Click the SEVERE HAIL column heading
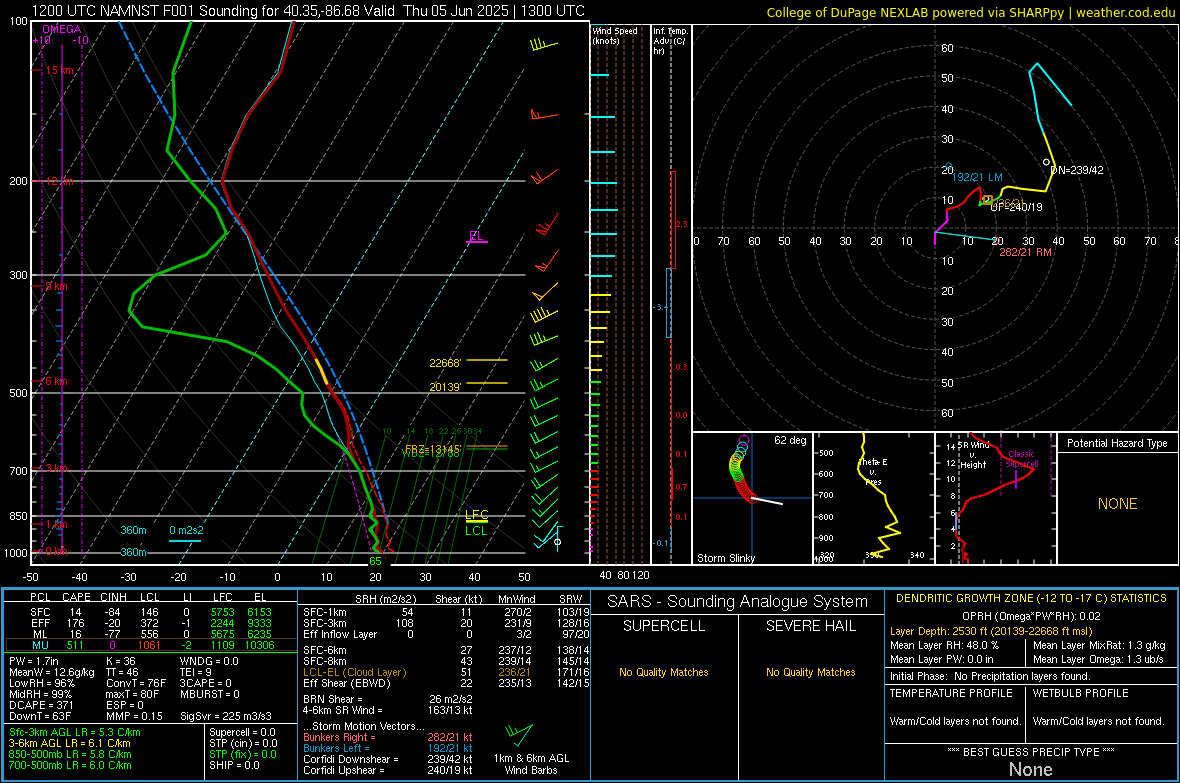The image size is (1180, 783). click(810, 626)
